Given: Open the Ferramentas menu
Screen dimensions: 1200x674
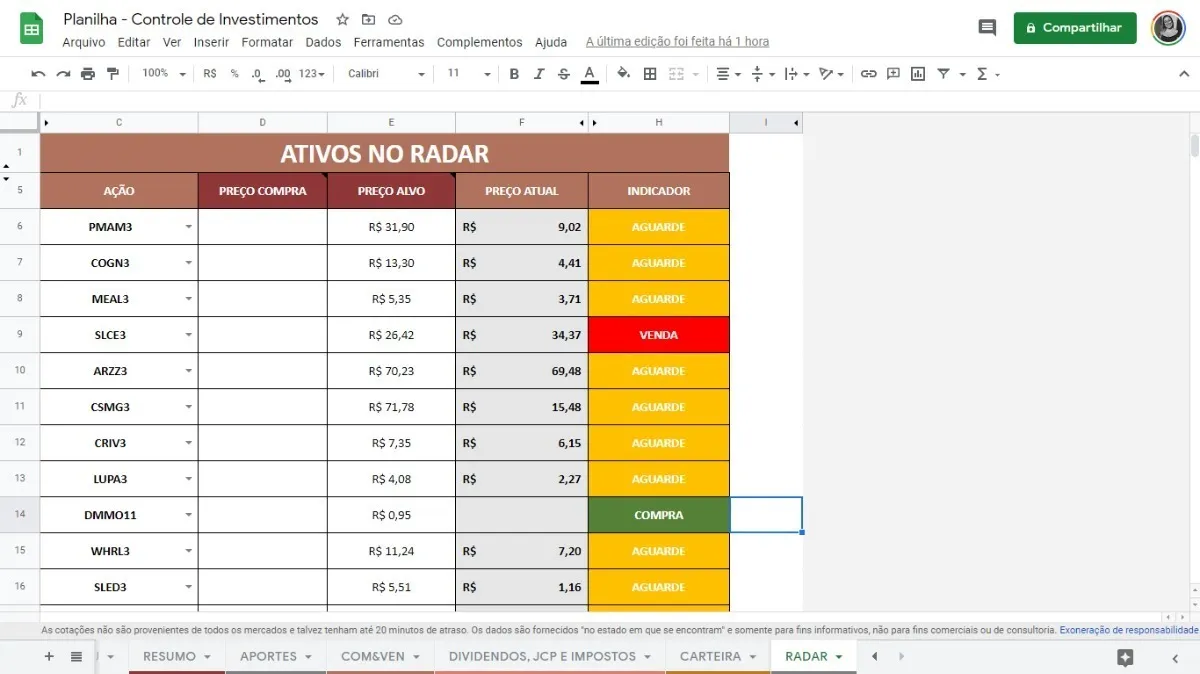Looking at the screenshot, I should (x=389, y=42).
